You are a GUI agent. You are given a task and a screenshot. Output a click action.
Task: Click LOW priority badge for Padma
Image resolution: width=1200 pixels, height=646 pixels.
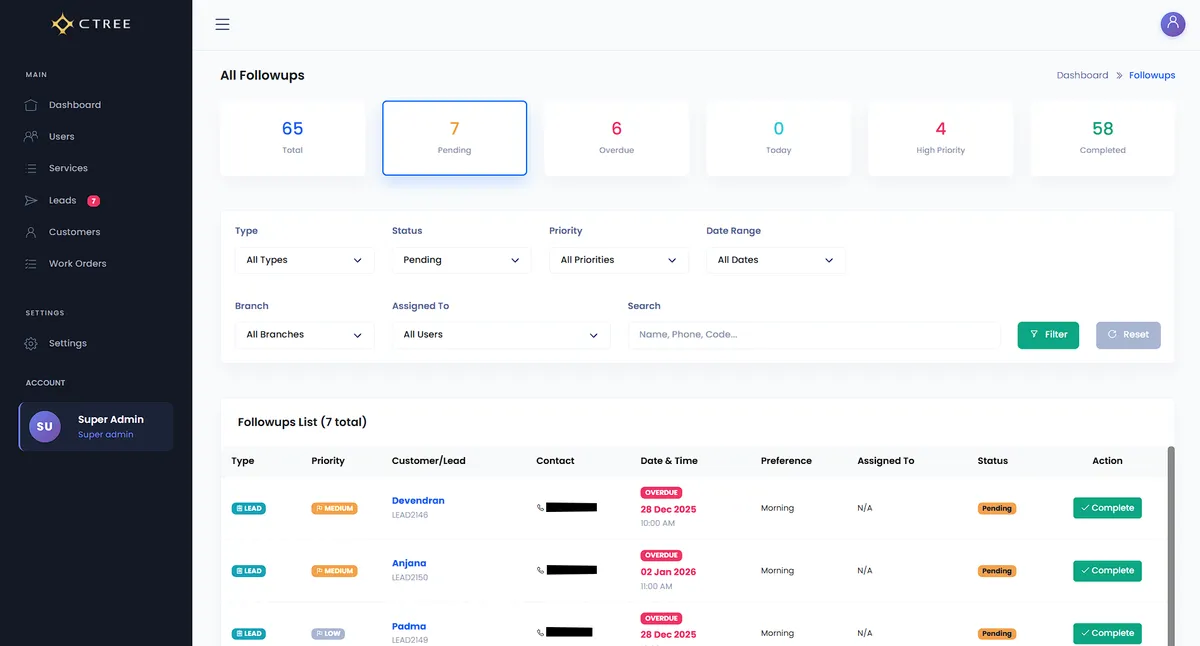click(x=328, y=633)
